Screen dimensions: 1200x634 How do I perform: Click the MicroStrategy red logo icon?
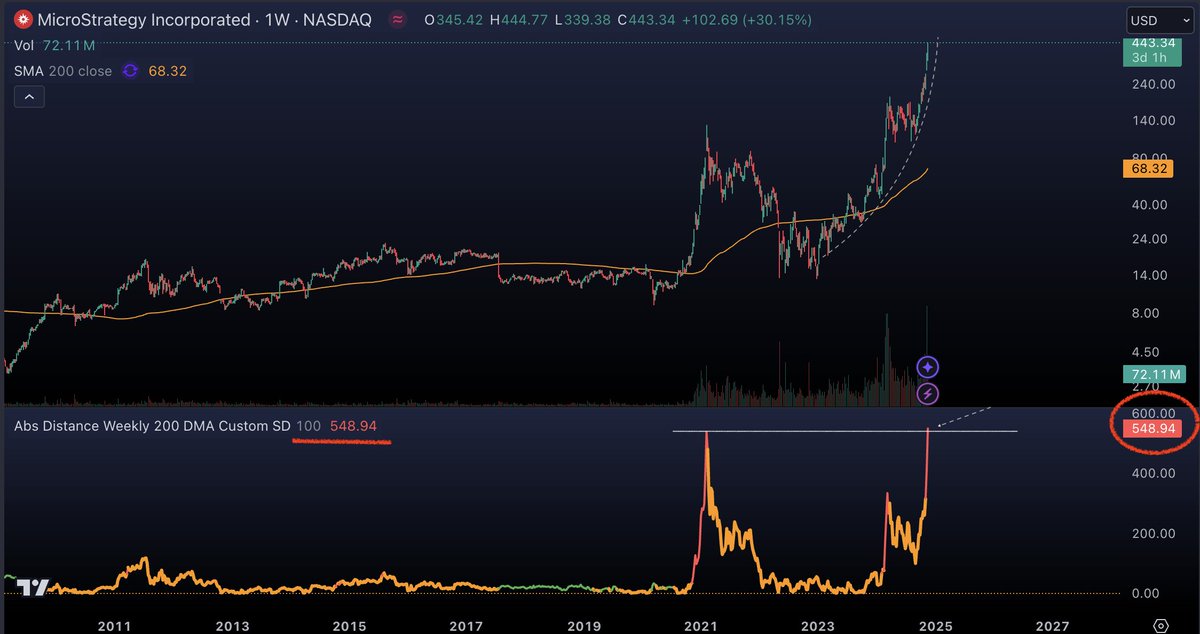[23, 19]
